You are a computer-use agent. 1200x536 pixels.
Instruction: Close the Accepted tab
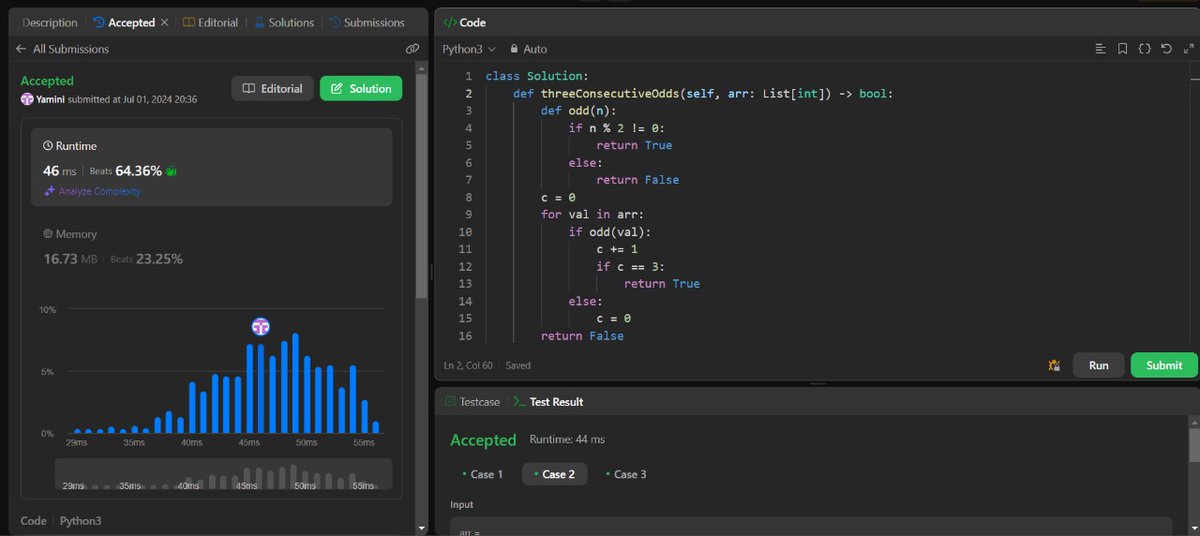pyautogui.click(x=165, y=22)
